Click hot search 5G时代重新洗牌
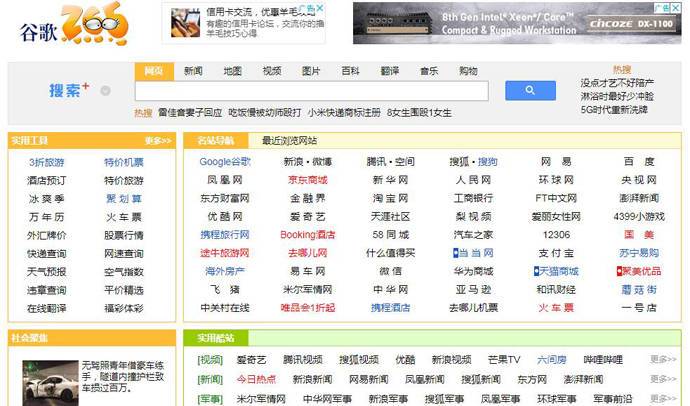The height and width of the screenshot is (406, 690). pyautogui.click(x=614, y=110)
